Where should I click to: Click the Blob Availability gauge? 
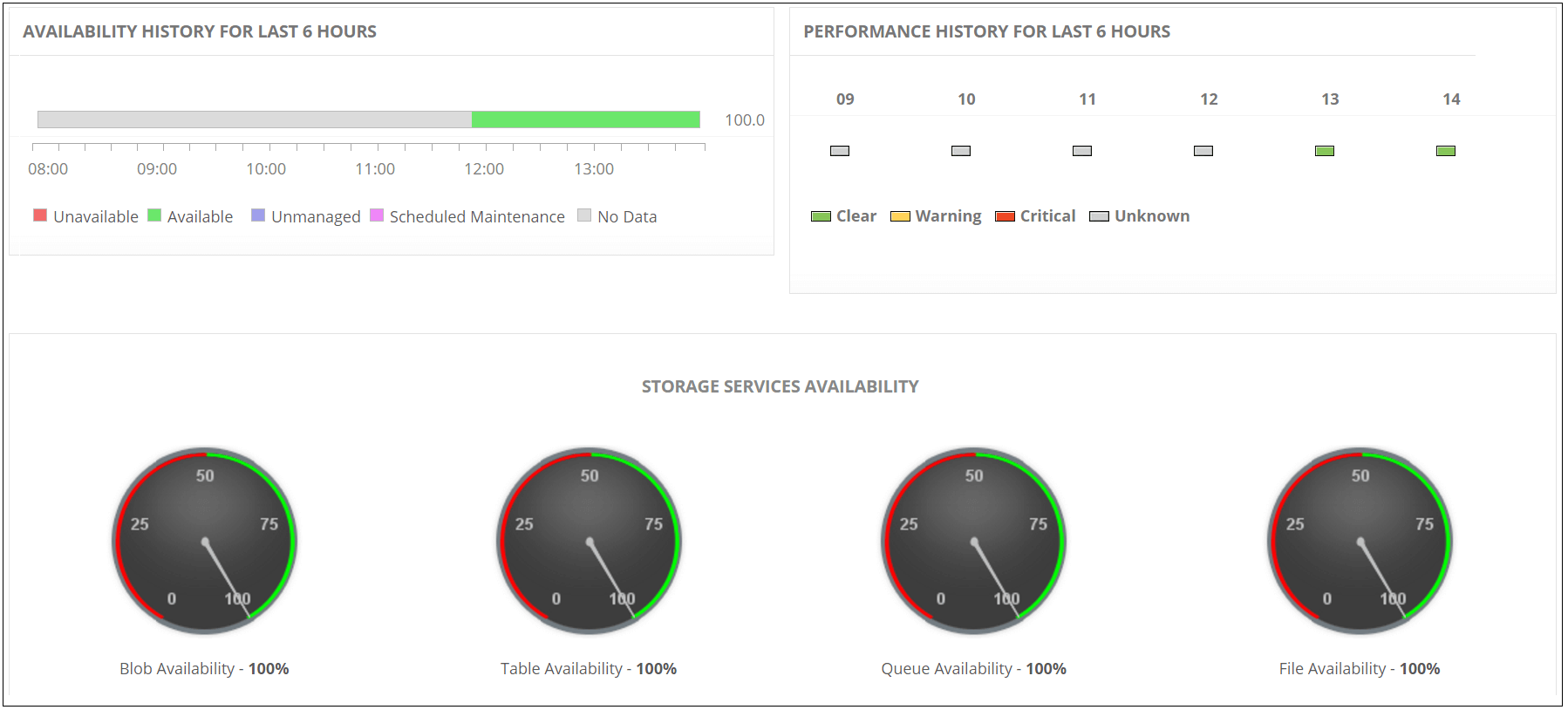point(205,541)
